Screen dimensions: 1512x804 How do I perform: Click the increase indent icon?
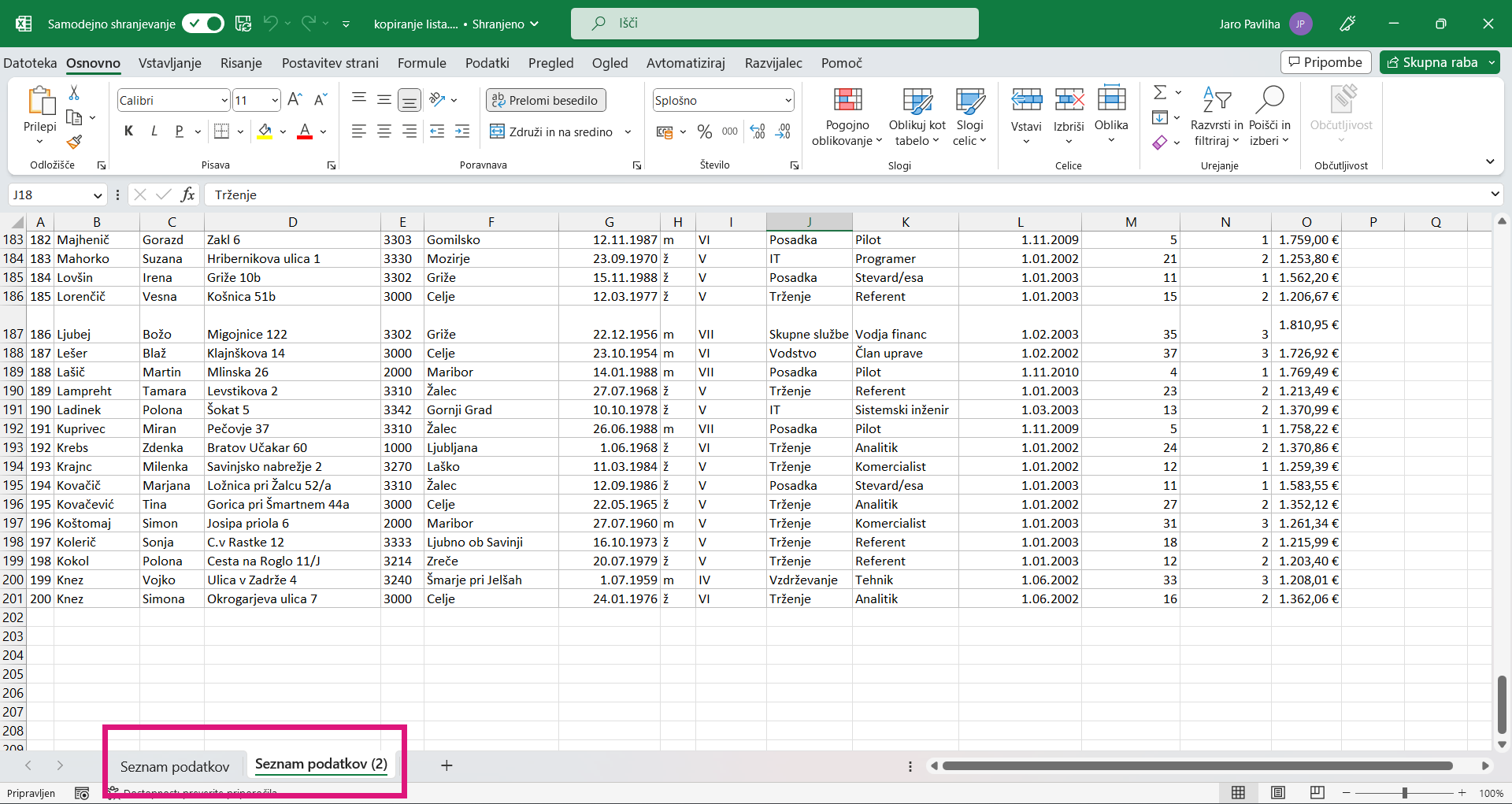462,132
